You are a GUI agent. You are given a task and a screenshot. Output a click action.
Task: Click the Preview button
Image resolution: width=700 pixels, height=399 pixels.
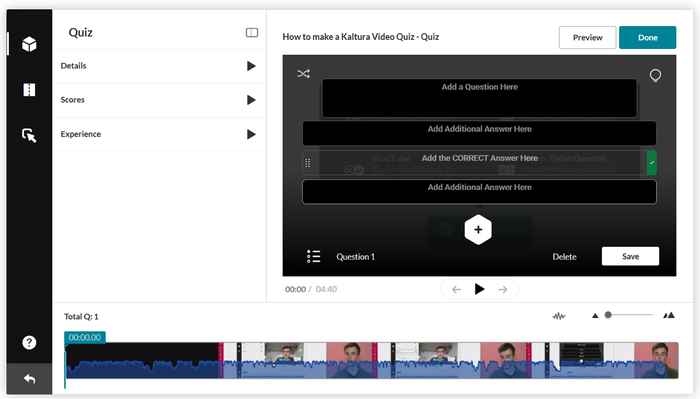(588, 37)
